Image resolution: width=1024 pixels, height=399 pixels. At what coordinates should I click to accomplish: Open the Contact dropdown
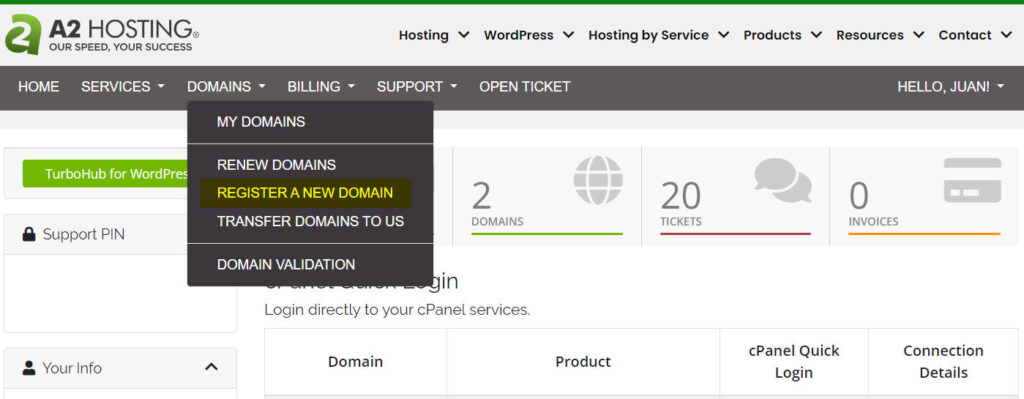[974, 35]
